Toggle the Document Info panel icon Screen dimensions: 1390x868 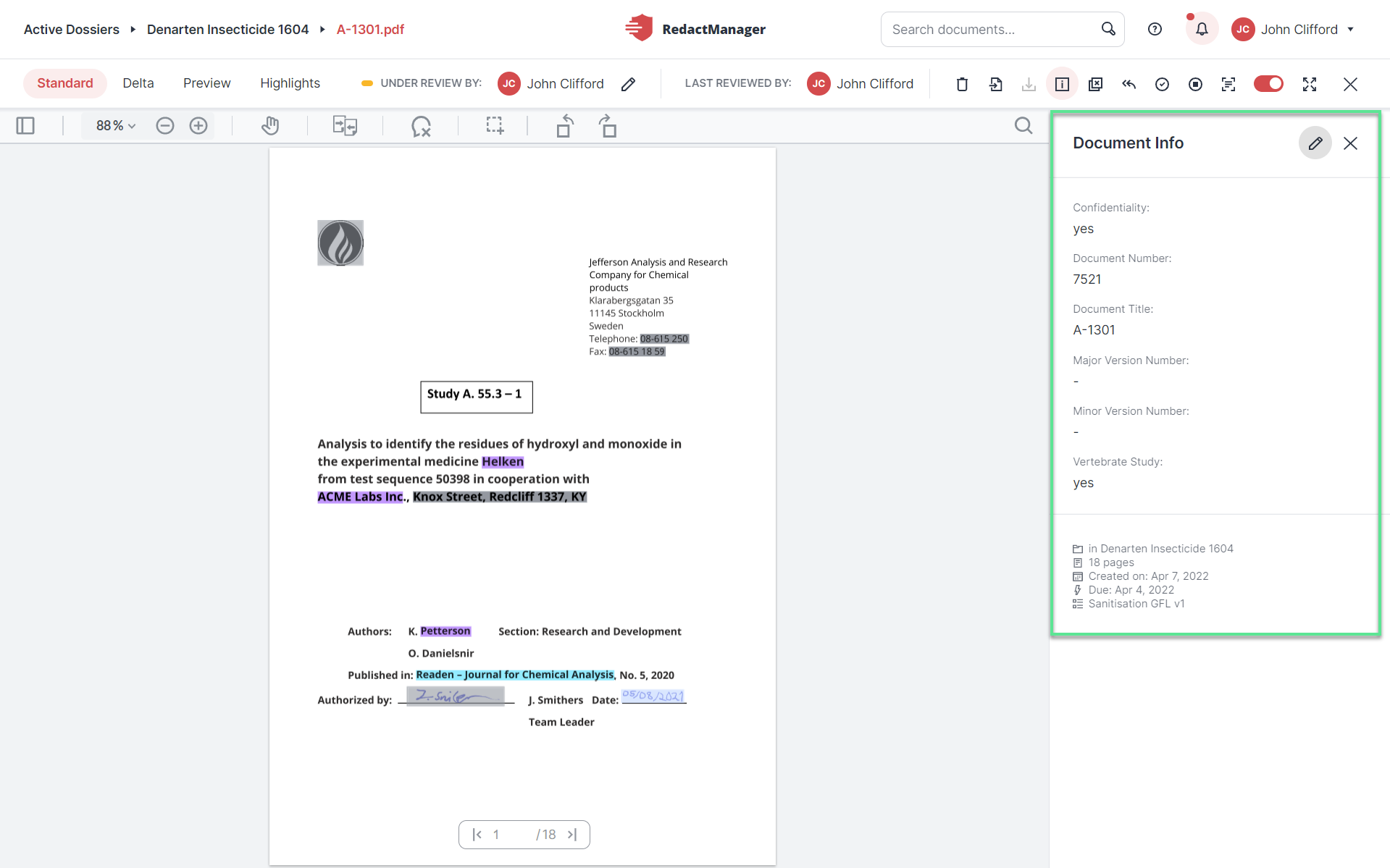pyautogui.click(x=1062, y=84)
